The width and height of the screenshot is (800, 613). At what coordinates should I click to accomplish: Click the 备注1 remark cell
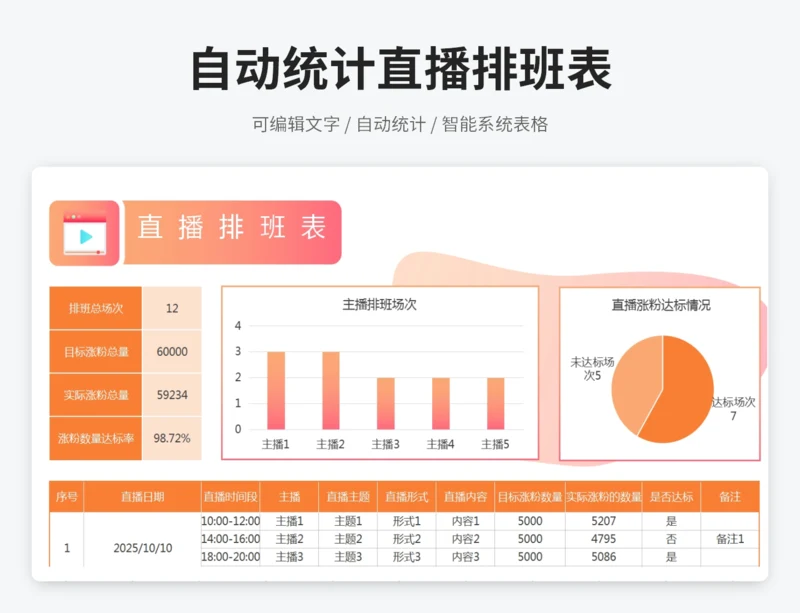[730, 539]
